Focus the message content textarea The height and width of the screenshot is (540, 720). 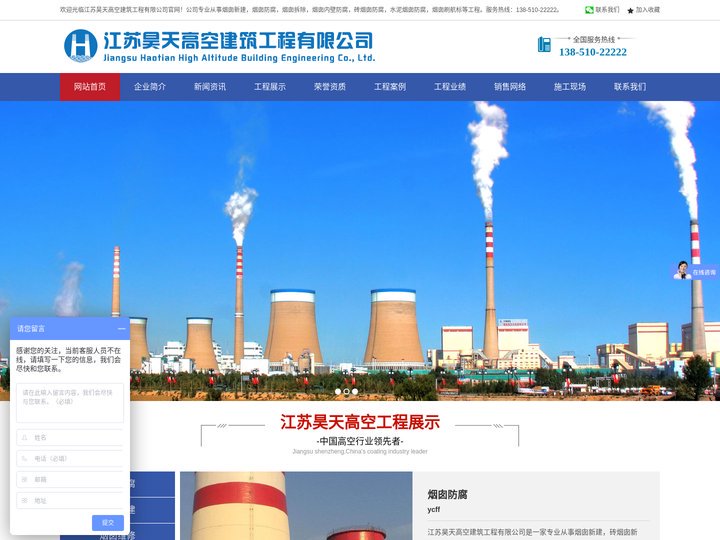(x=70, y=403)
